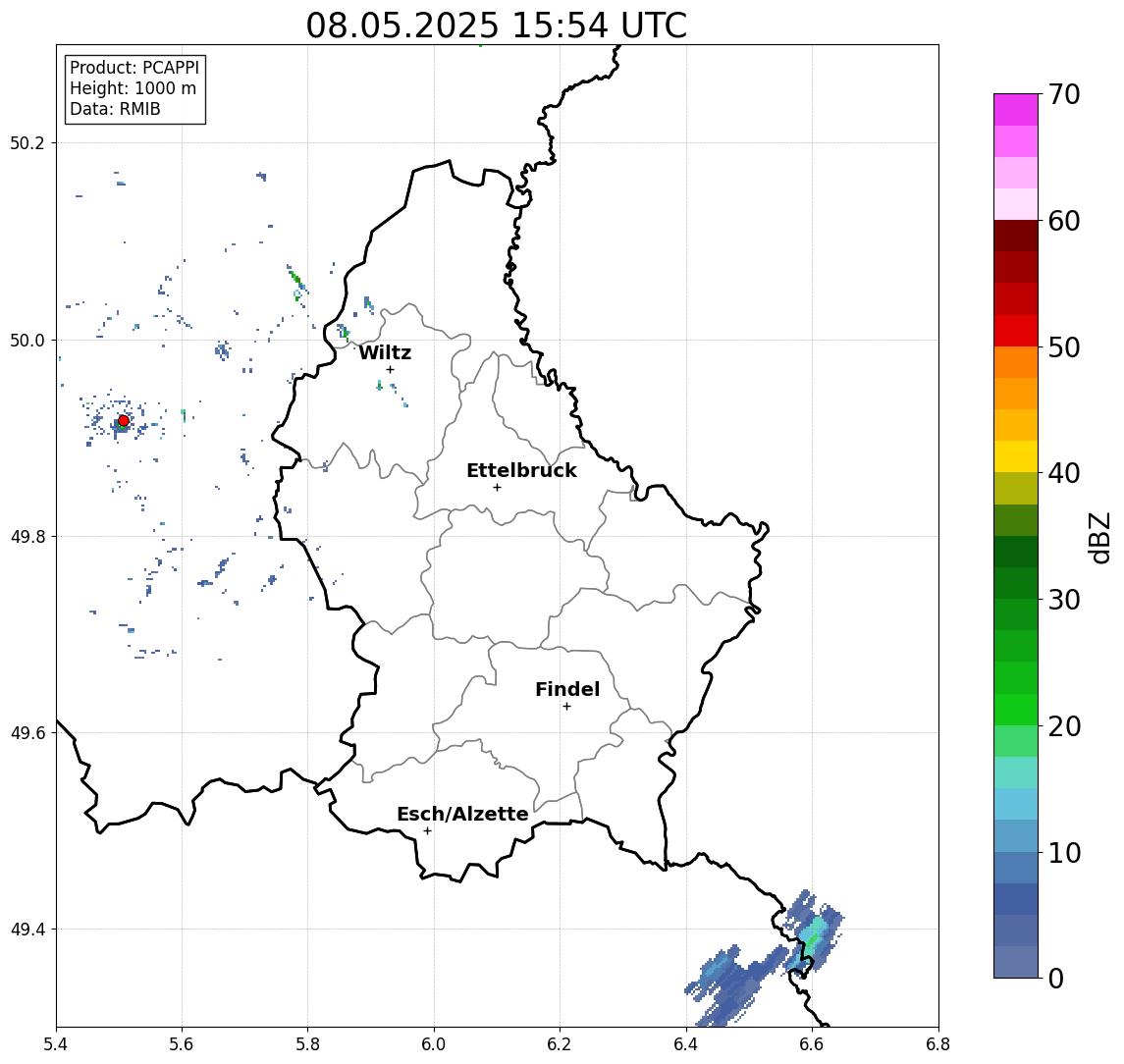Image resolution: width=1124 pixels, height=1064 pixels.
Task: Click the cross marker below Wiltz
Action: [390, 369]
